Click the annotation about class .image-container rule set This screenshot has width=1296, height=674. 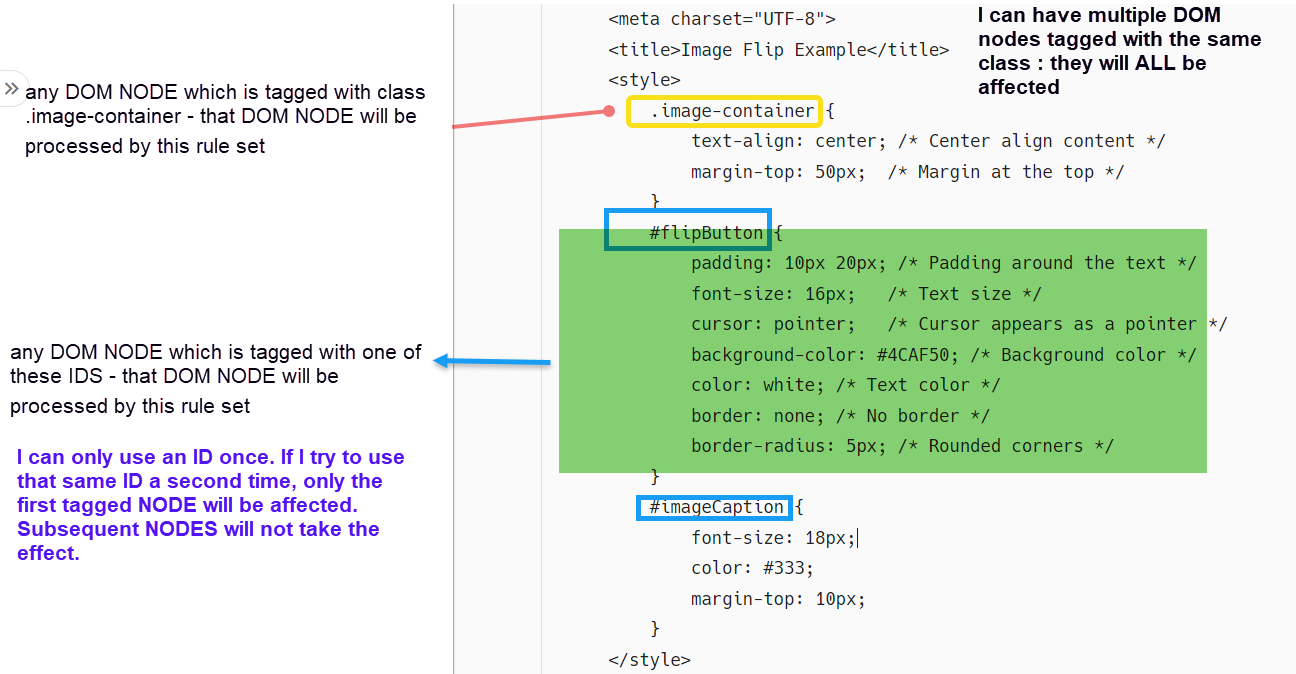coord(224,119)
